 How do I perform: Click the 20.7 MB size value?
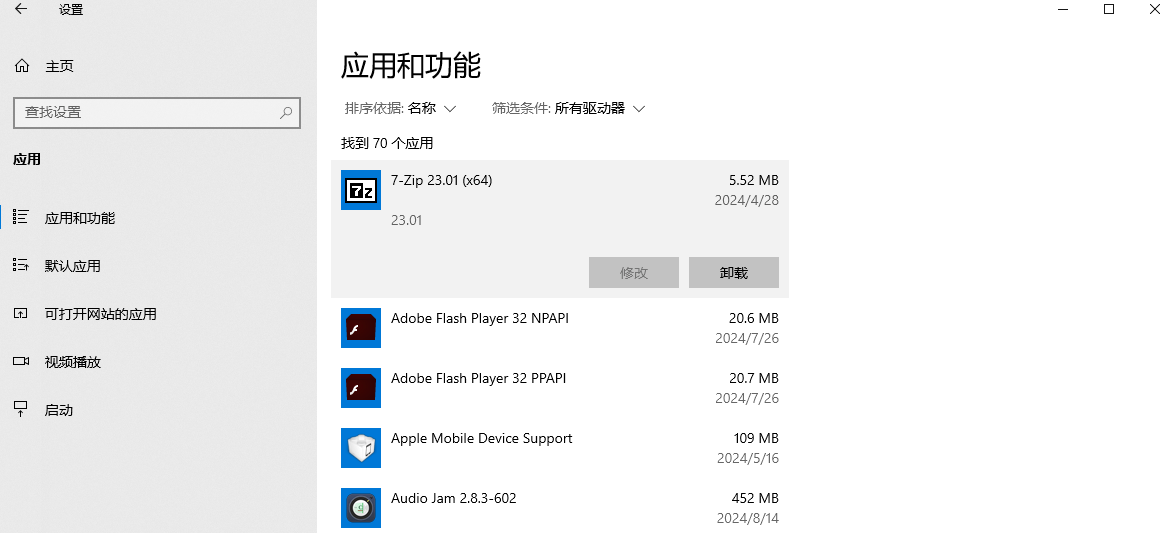(753, 378)
